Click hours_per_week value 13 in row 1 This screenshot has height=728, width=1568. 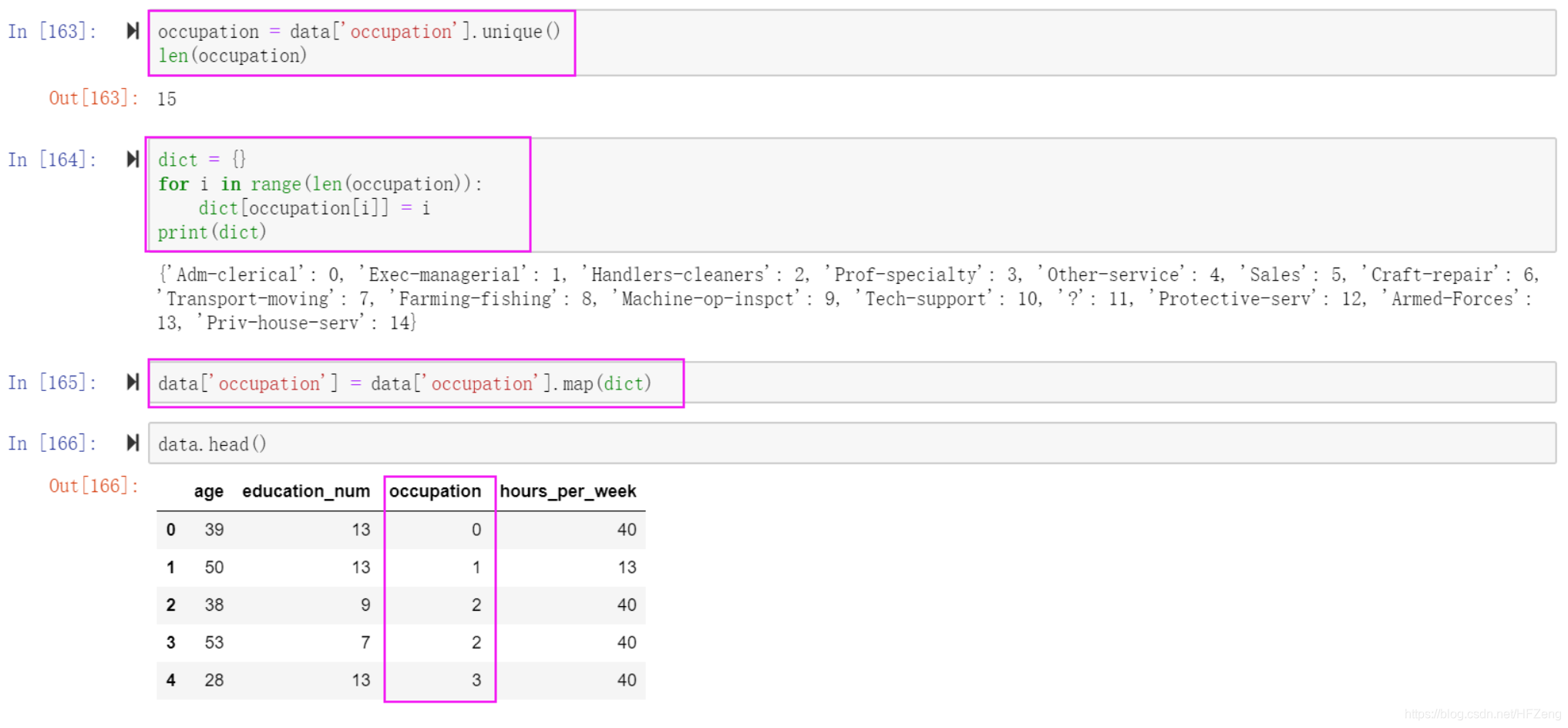tap(627, 568)
